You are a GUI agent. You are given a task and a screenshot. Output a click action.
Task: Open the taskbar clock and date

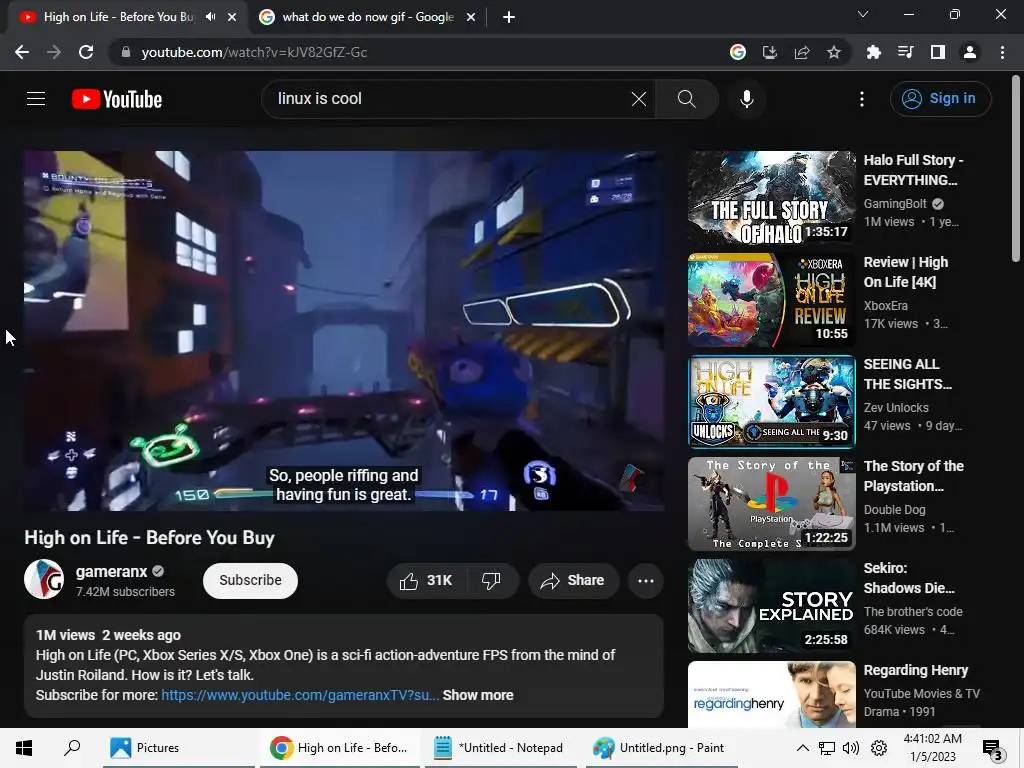(933, 748)
